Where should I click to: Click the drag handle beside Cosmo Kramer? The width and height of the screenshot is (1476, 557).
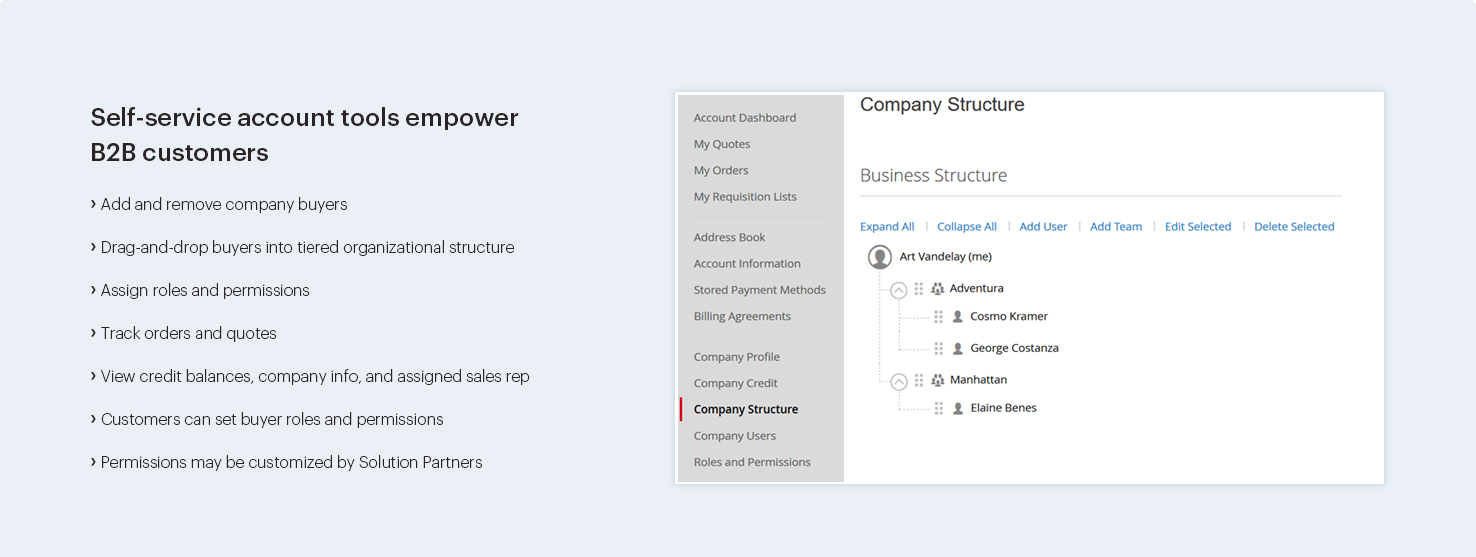[x=938, y=317]
